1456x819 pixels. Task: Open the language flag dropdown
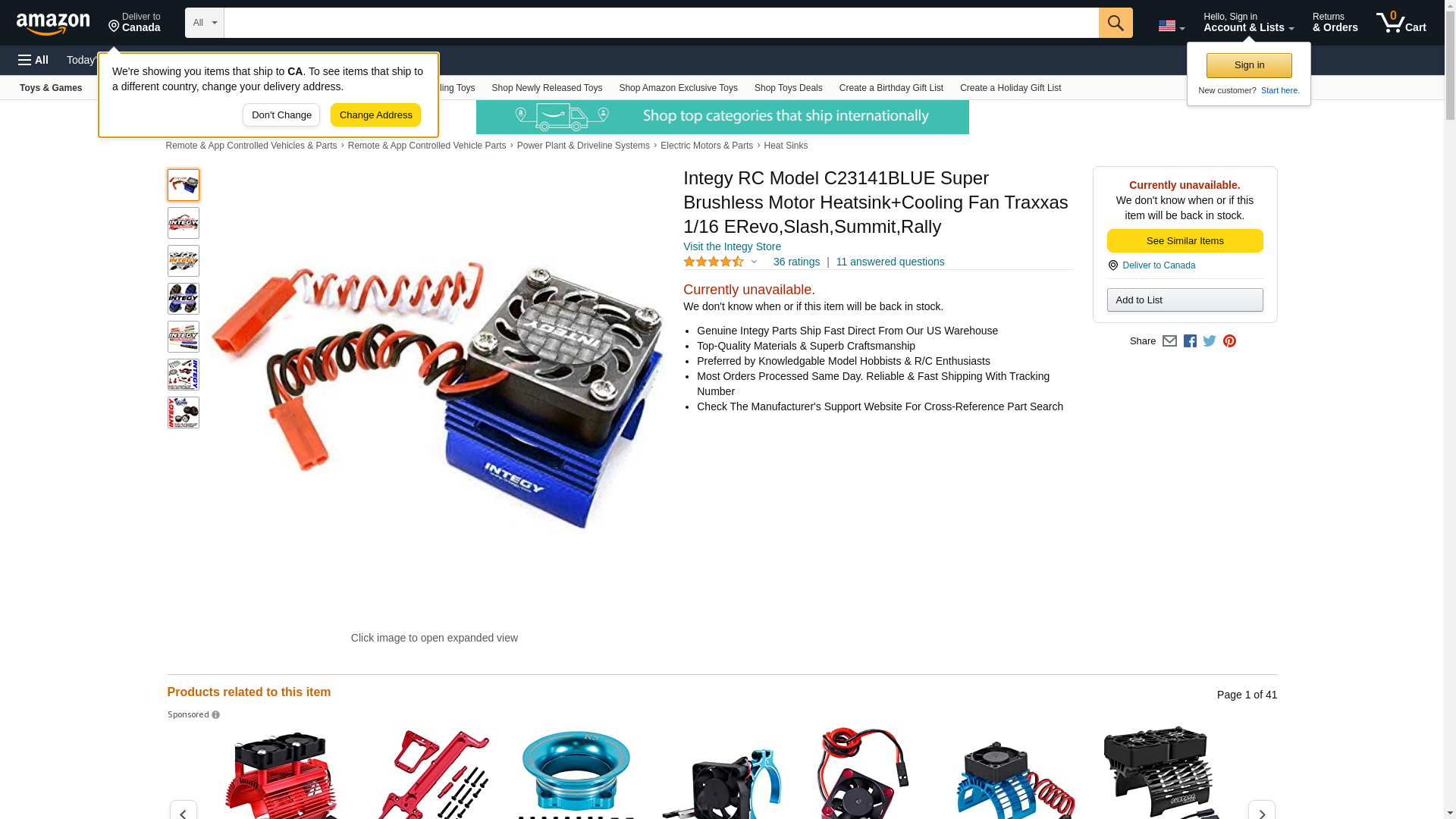(x=1171, y=26)
